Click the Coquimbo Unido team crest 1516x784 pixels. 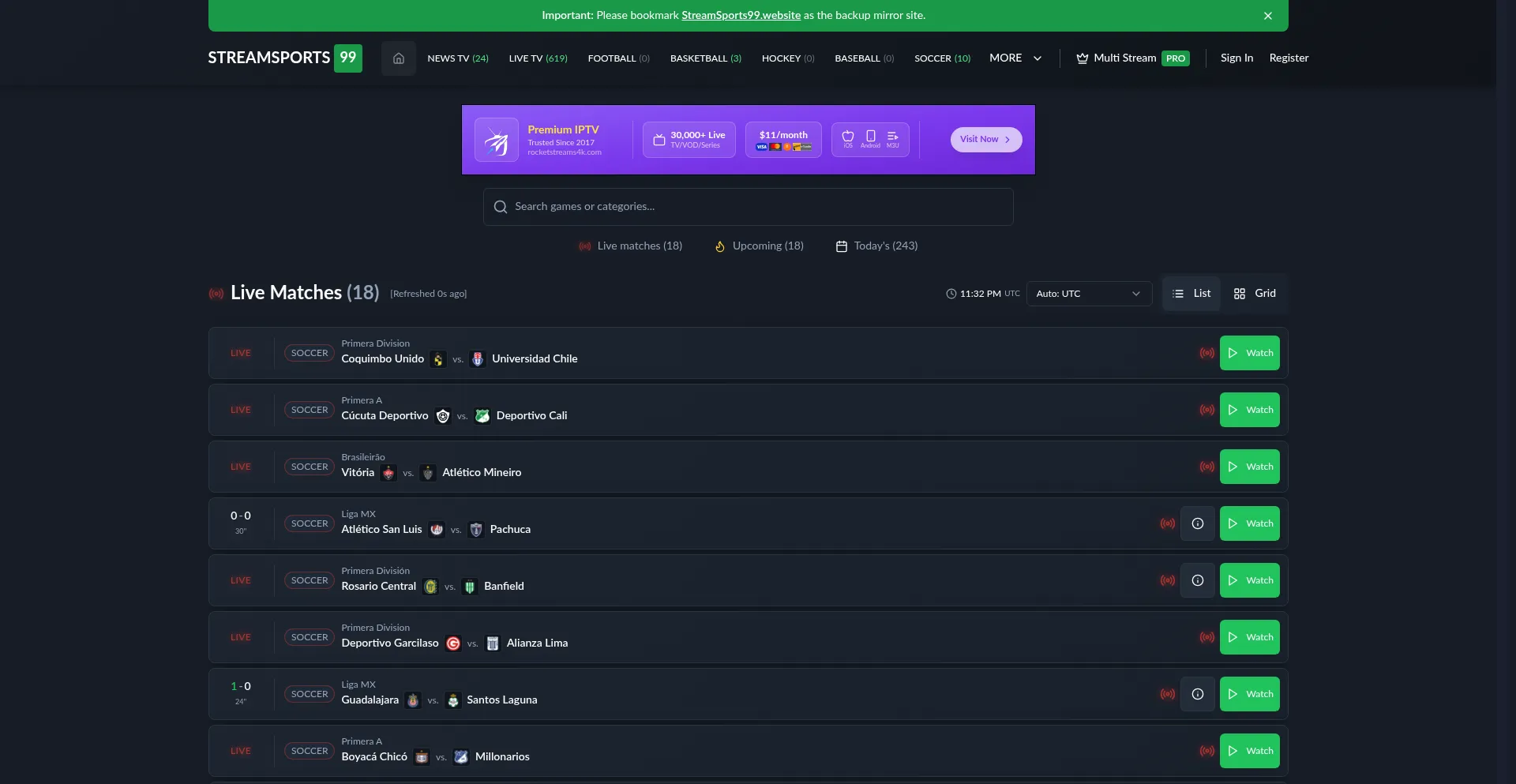[438, 359]
